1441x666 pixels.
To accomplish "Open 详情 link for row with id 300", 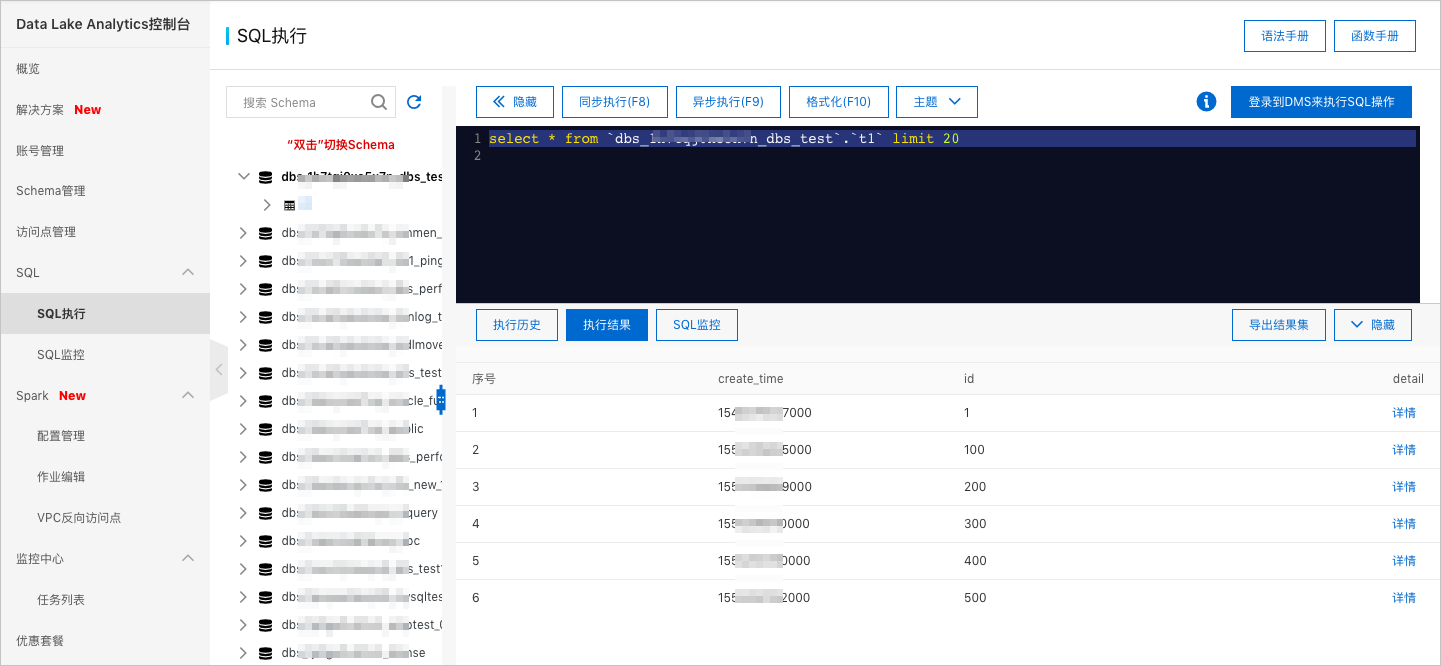I will click(1404, 524).
